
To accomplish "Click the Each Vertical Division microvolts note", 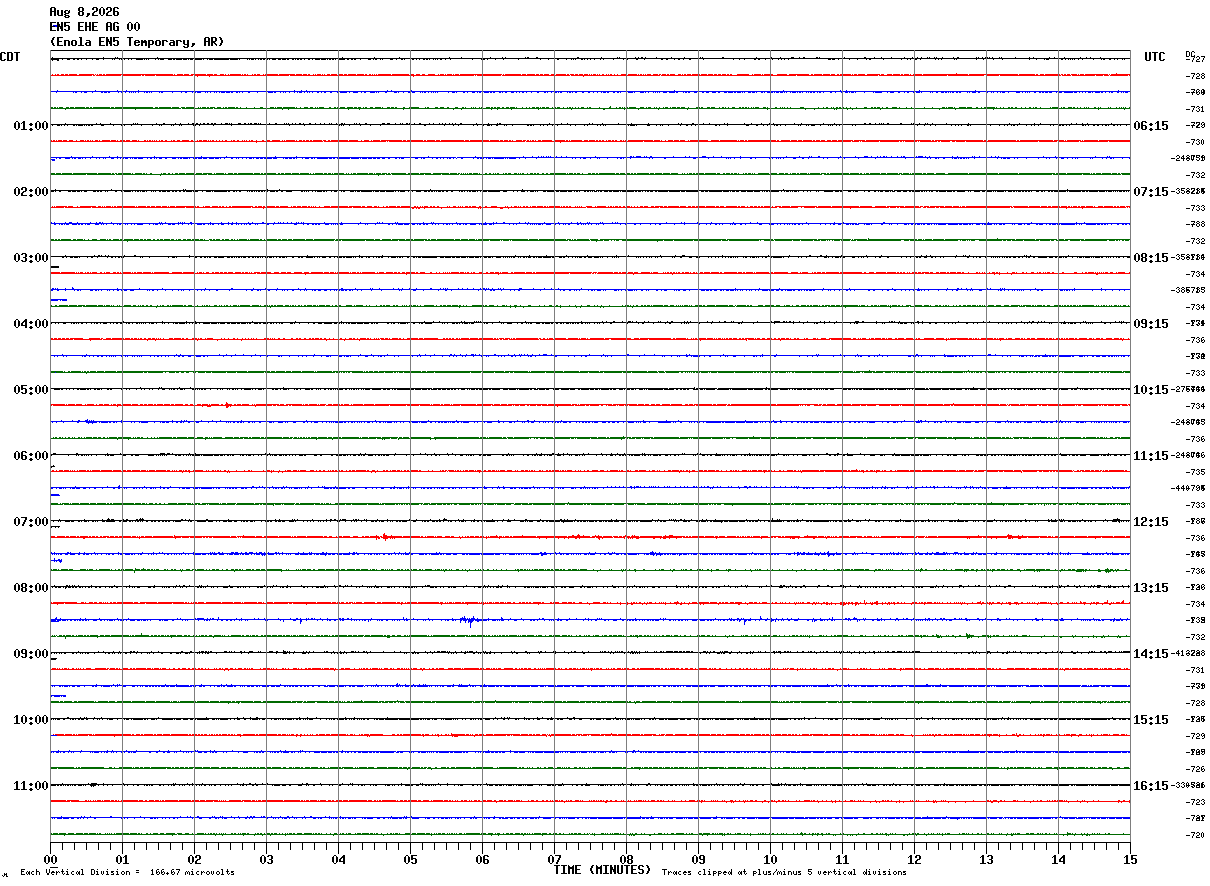I will 127,872.
